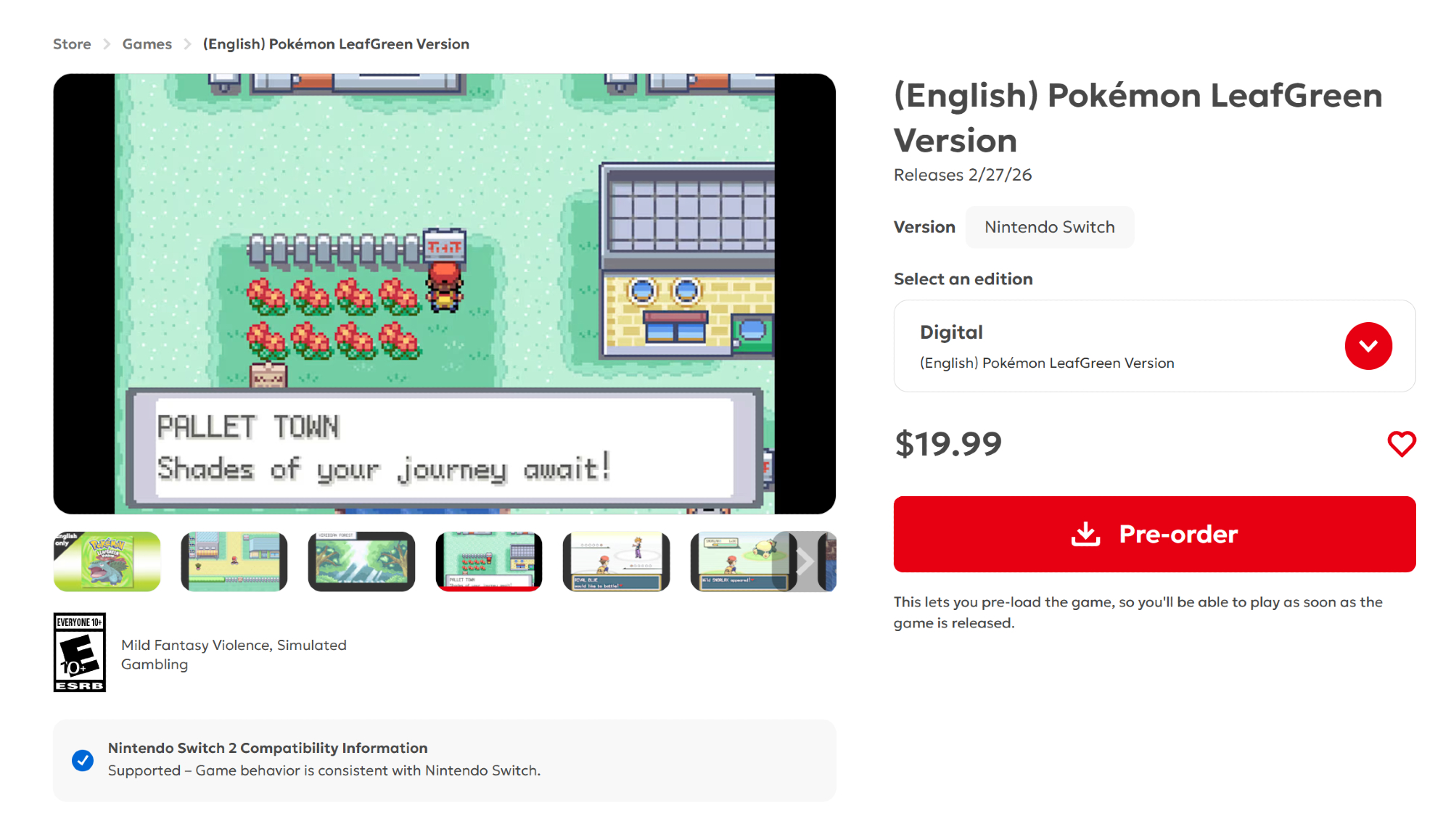Image resolution: width=1451 pixels, height=840 pixels.
Task: Select Nintendo Switch version option
Action: point(1049,227)
